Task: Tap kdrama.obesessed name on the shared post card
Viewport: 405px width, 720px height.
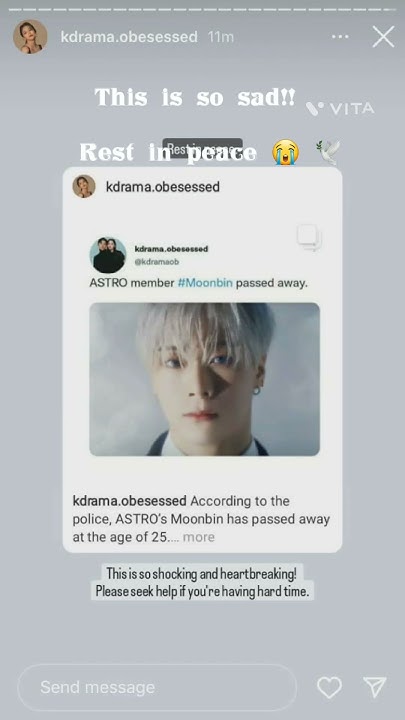Action: [163, 187]
